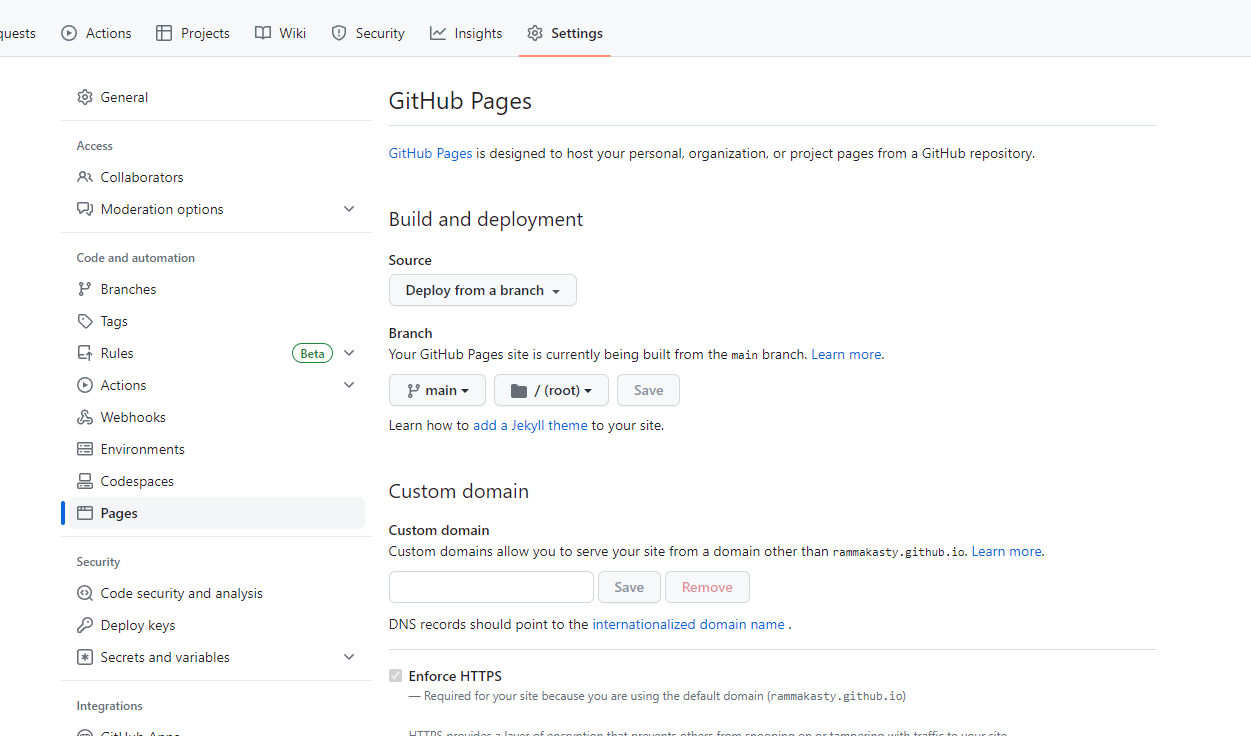The width and height of the screenshot is (1251, 736).
Task: Open the Collaborators sidebar label
Action: [x=142, y=177]
